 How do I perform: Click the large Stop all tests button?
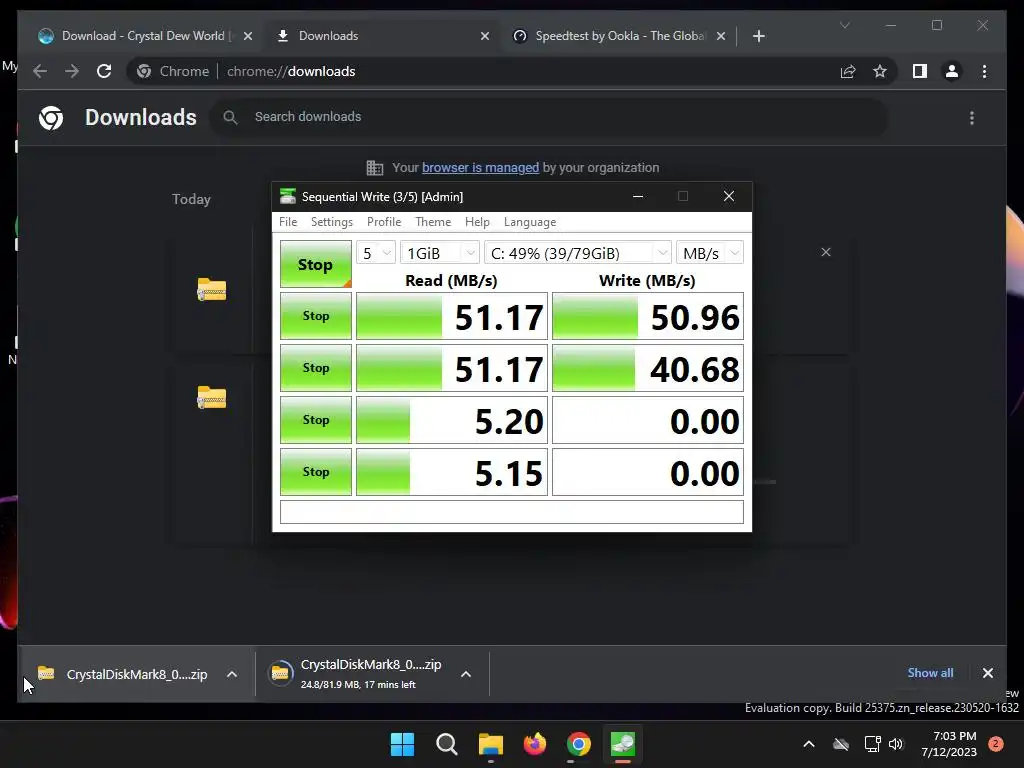(315, 264)
